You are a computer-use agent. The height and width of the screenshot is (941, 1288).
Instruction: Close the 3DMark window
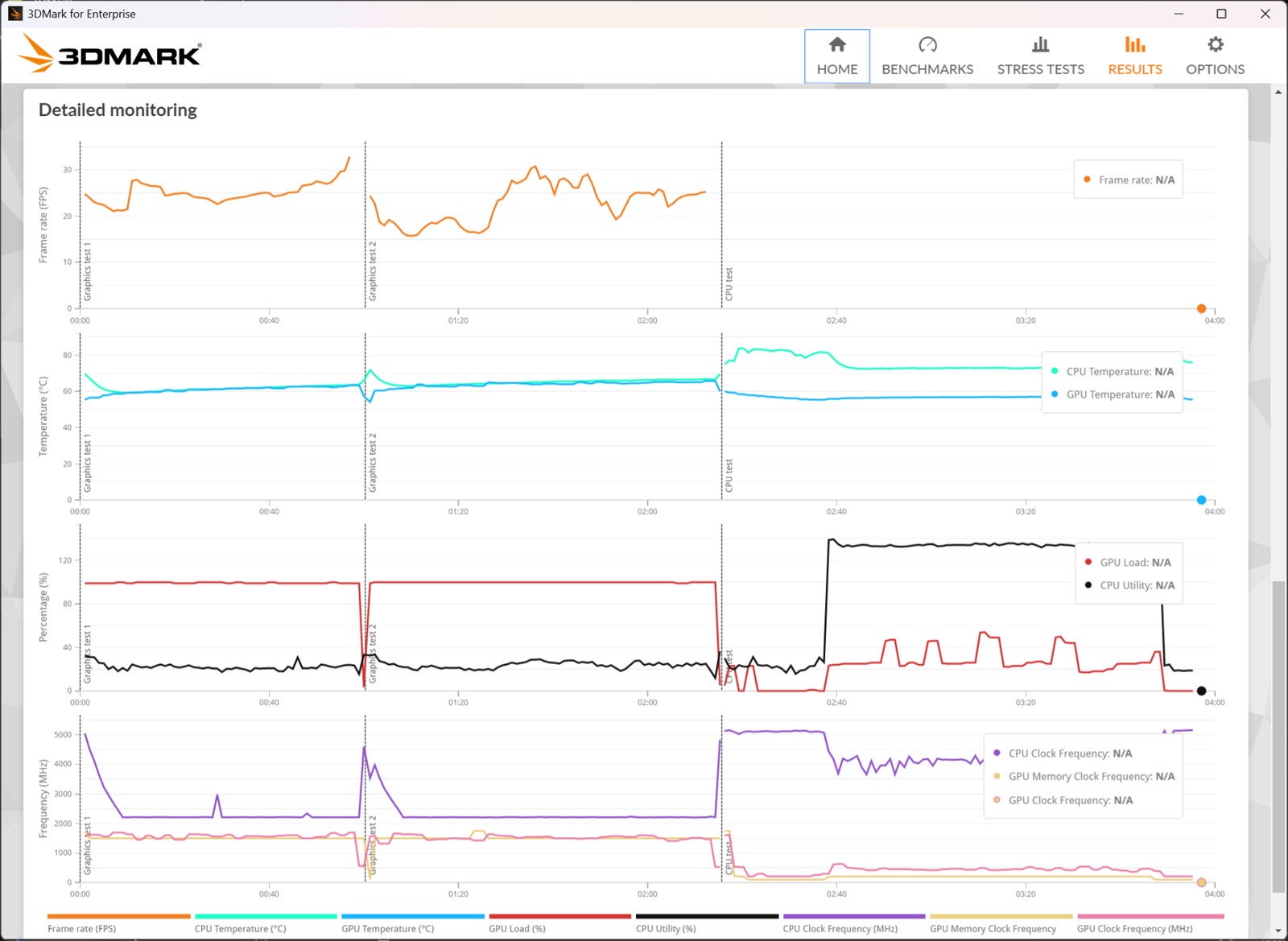(x=1265, y=14)
